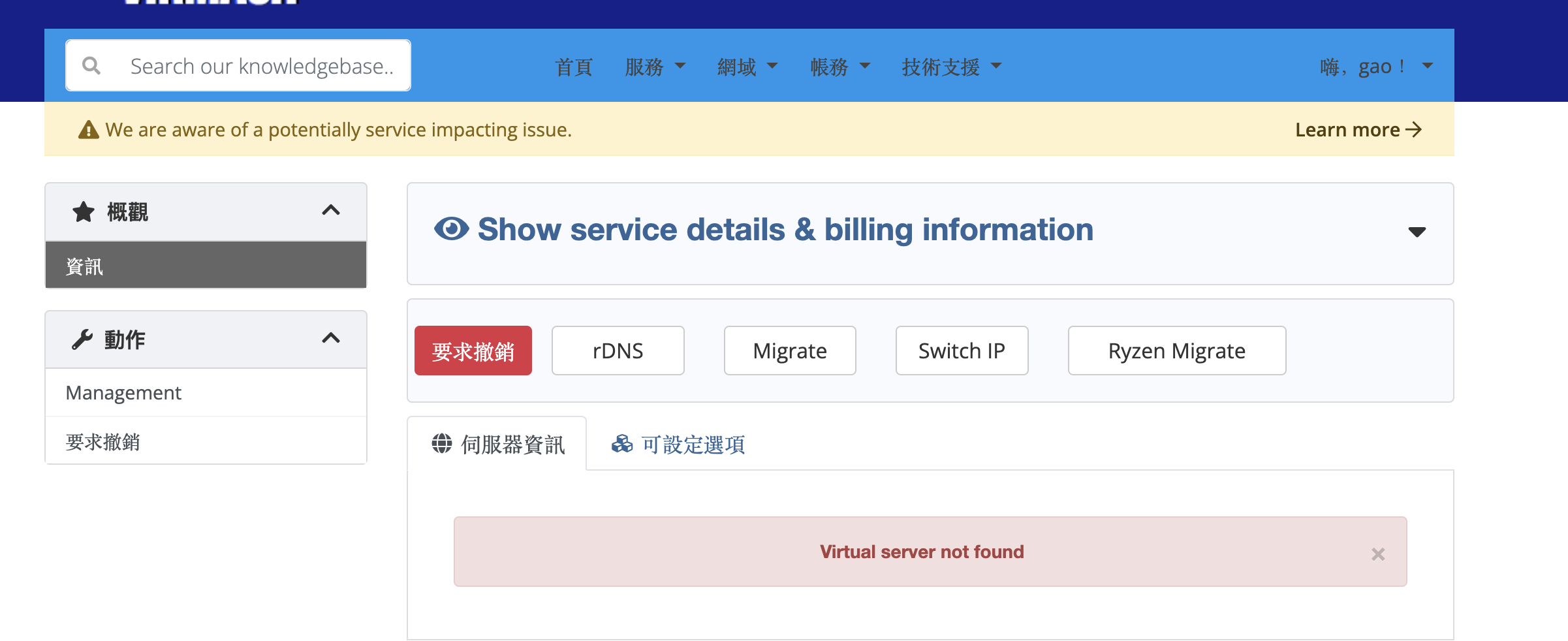The width and height of the screenshot is (1568, 641).
Task: Collapse the 概觀 sidebar panel chevron
Action: pos(331,210)
